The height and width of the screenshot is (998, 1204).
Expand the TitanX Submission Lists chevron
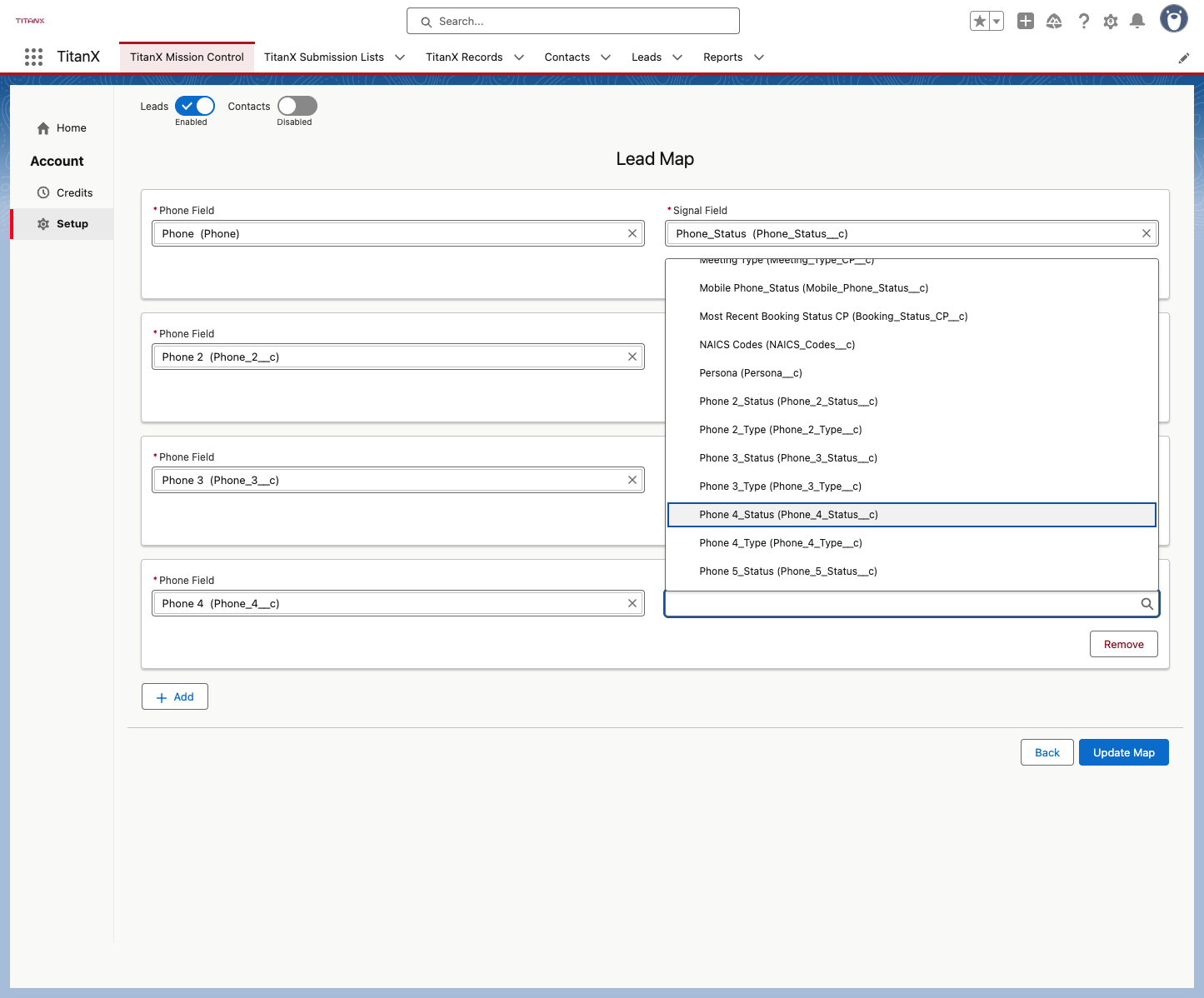(400, 57)
